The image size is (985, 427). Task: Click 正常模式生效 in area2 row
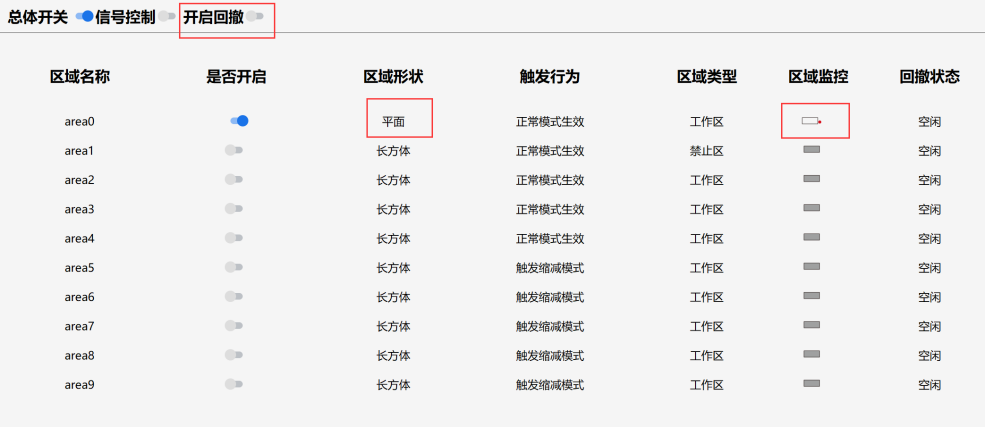550,180
